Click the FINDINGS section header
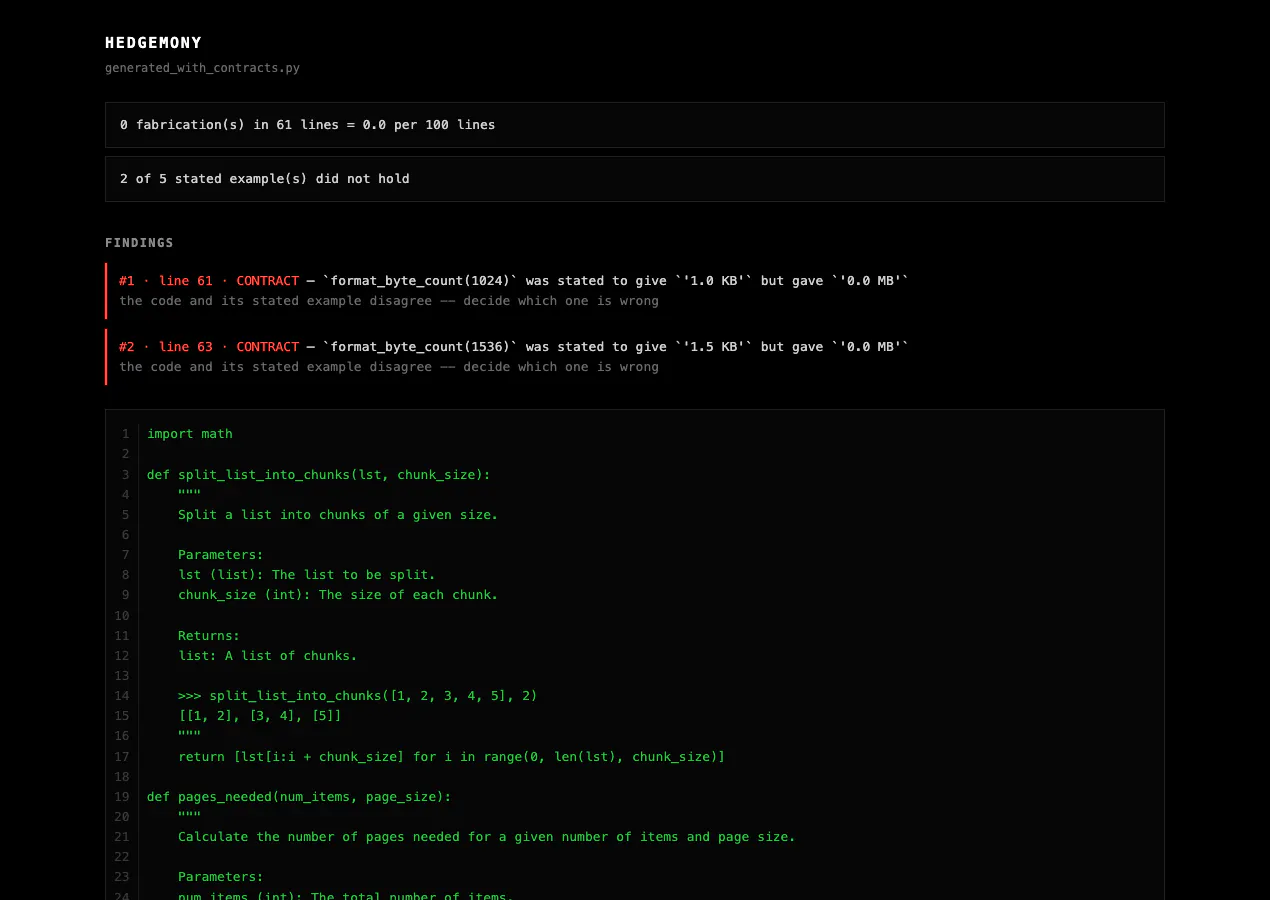Screen dimensions: 1270x900 coord(139,243)
